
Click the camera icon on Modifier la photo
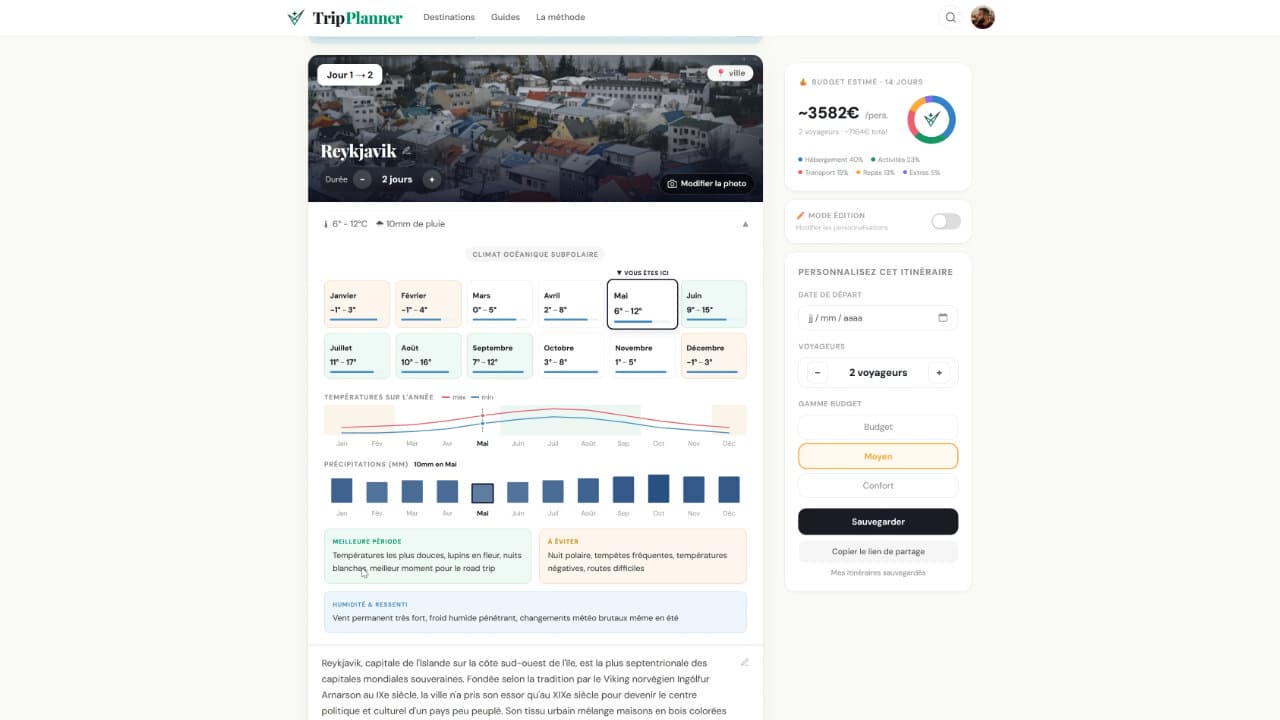point(672,184)
